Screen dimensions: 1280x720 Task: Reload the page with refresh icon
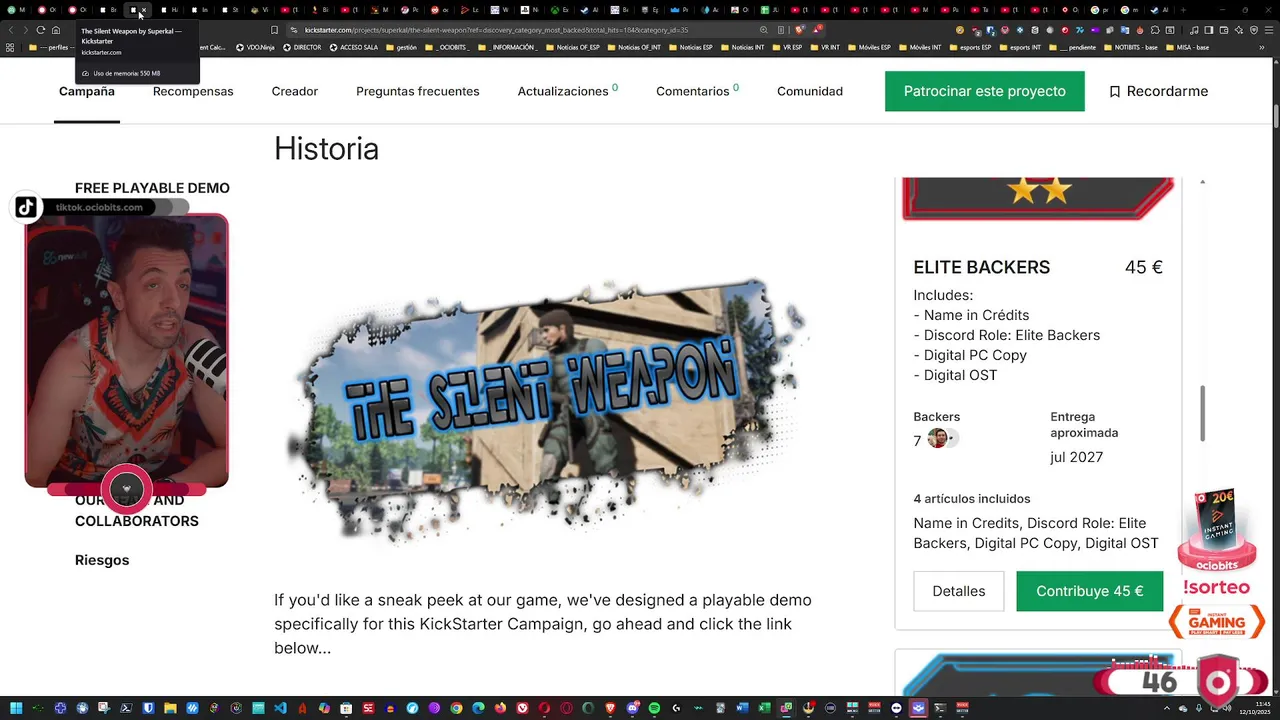coord(40,30)
